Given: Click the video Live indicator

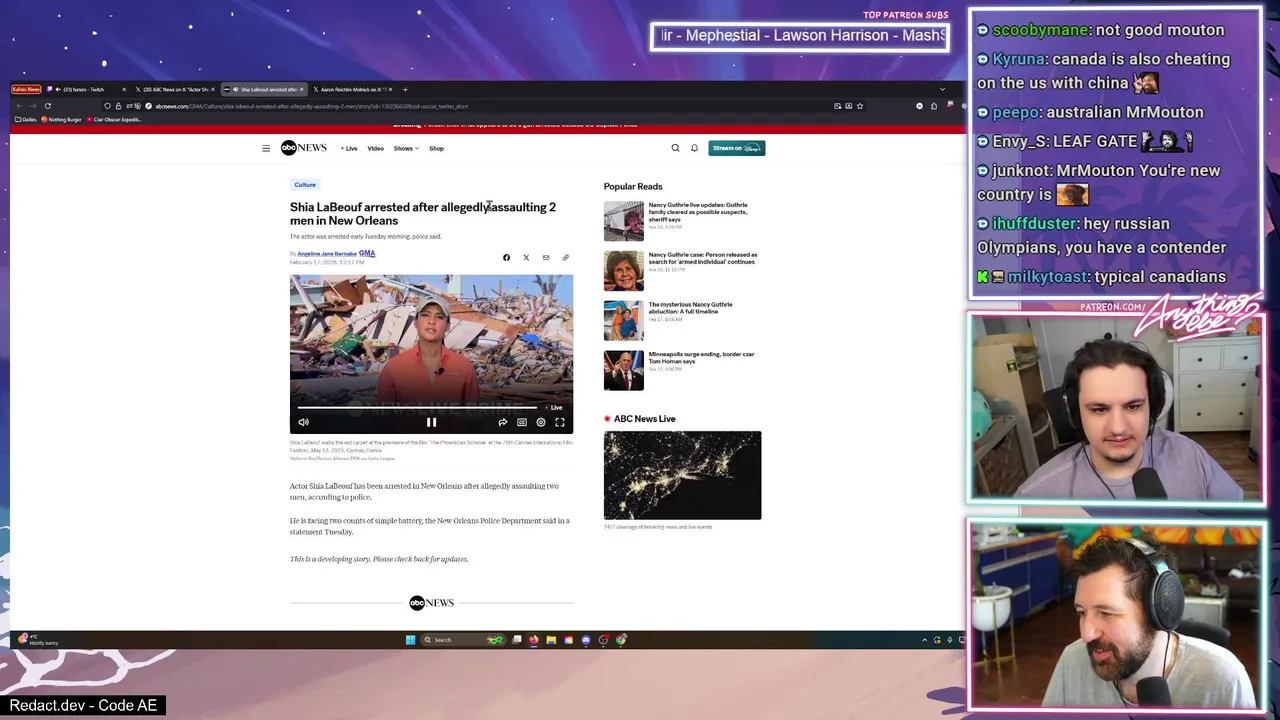Looking at the screenshot, I should 556,408.
